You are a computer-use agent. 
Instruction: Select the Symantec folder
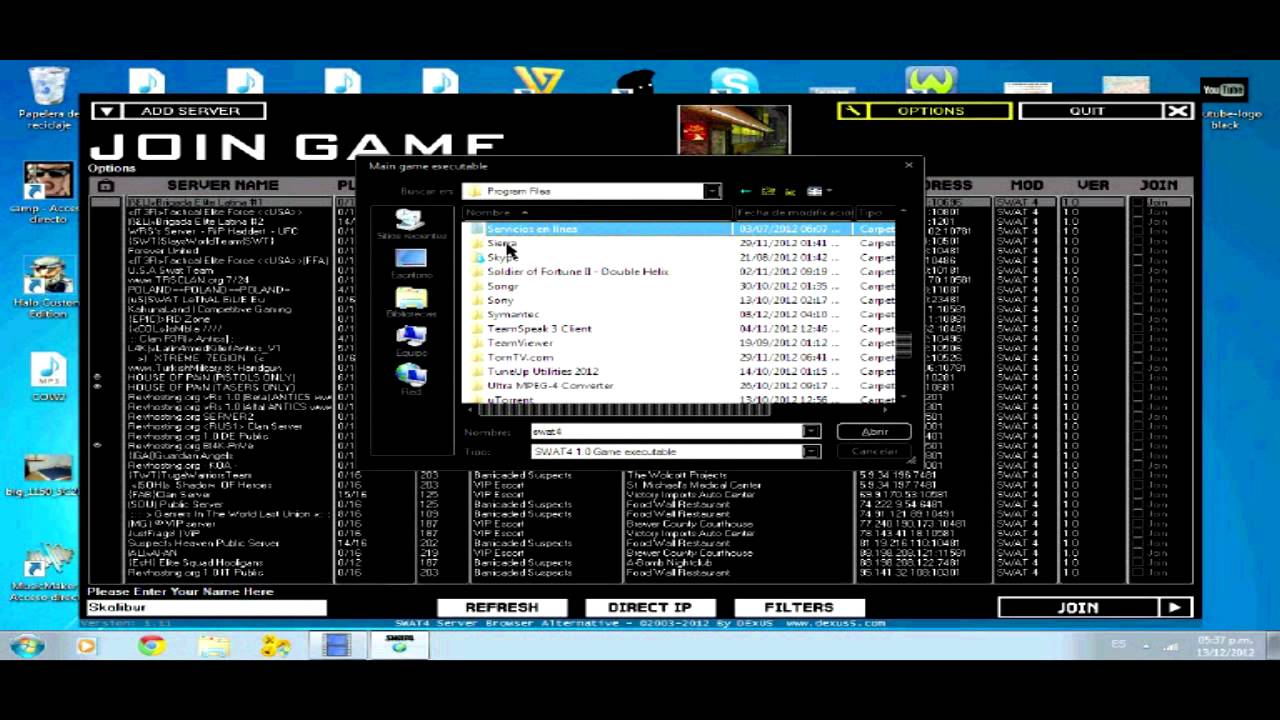click(513, 315)
